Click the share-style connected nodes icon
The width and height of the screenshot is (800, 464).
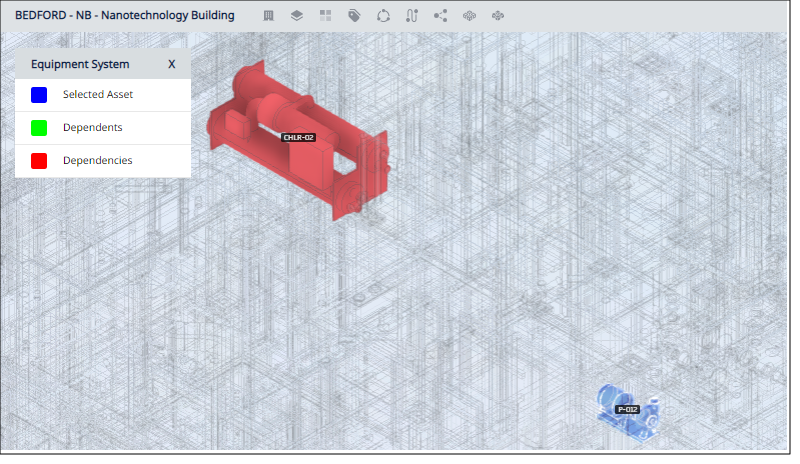(x=440, y=16)
